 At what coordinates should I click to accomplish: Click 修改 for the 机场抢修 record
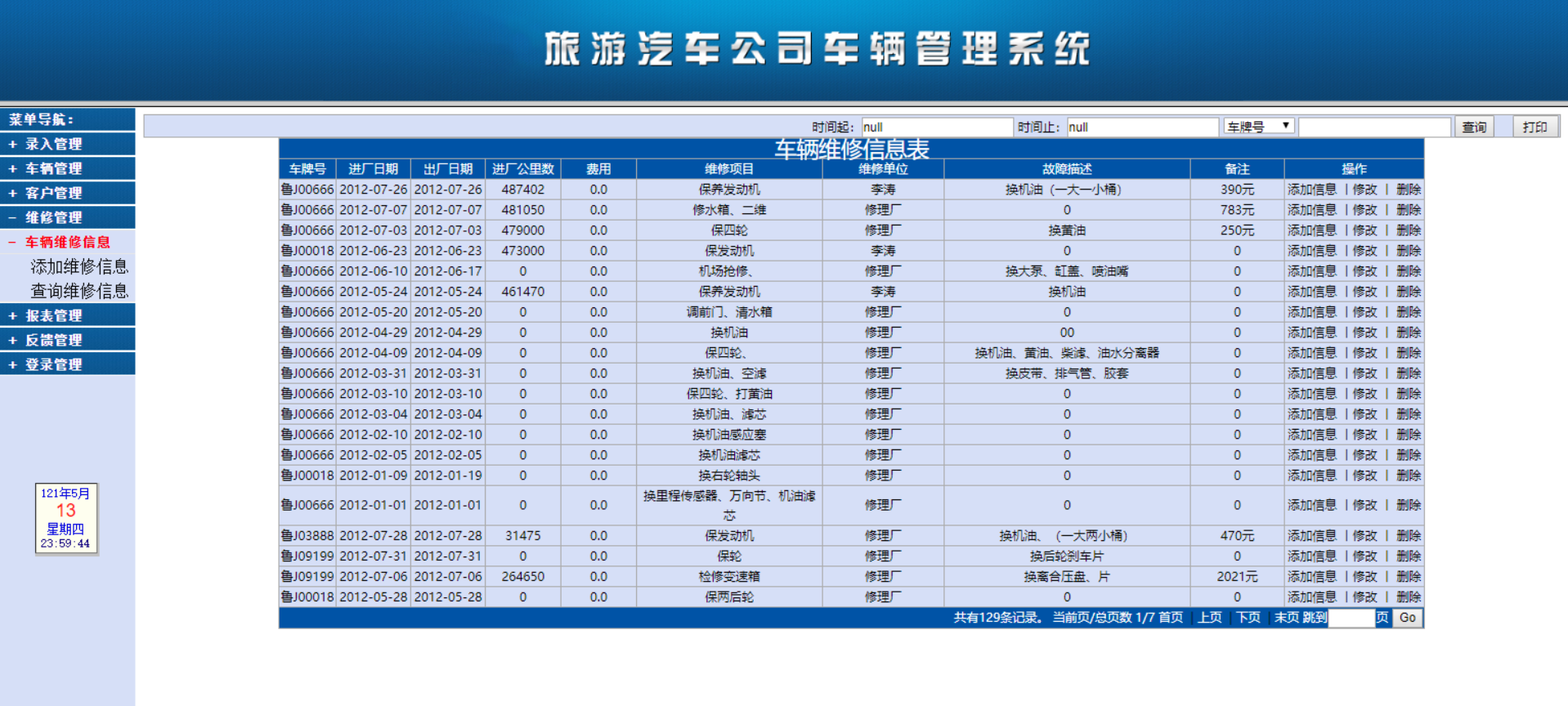coord(1364,271)
